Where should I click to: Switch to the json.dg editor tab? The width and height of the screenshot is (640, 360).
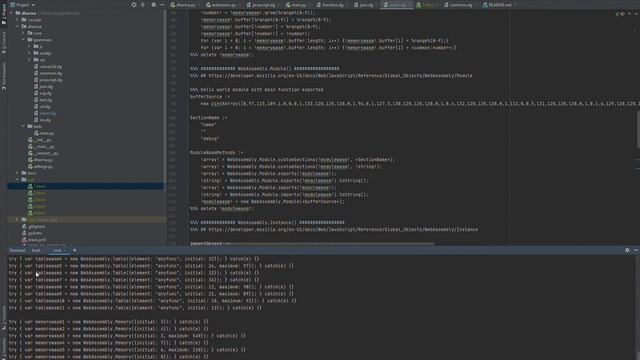[x=364, y=5]
